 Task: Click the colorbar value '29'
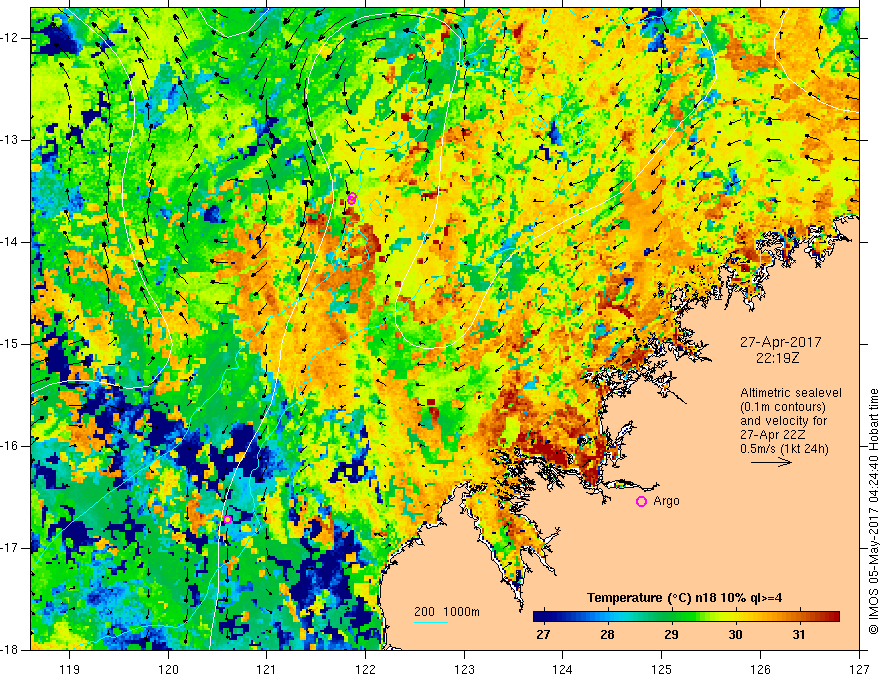[x=671, y=635]
